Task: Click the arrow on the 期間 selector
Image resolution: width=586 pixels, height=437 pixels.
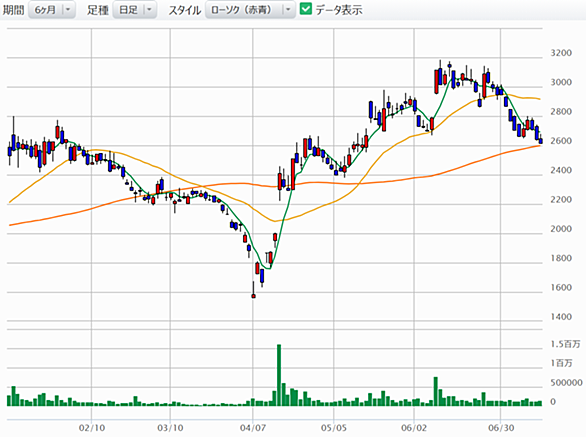Action: point(68,10)
